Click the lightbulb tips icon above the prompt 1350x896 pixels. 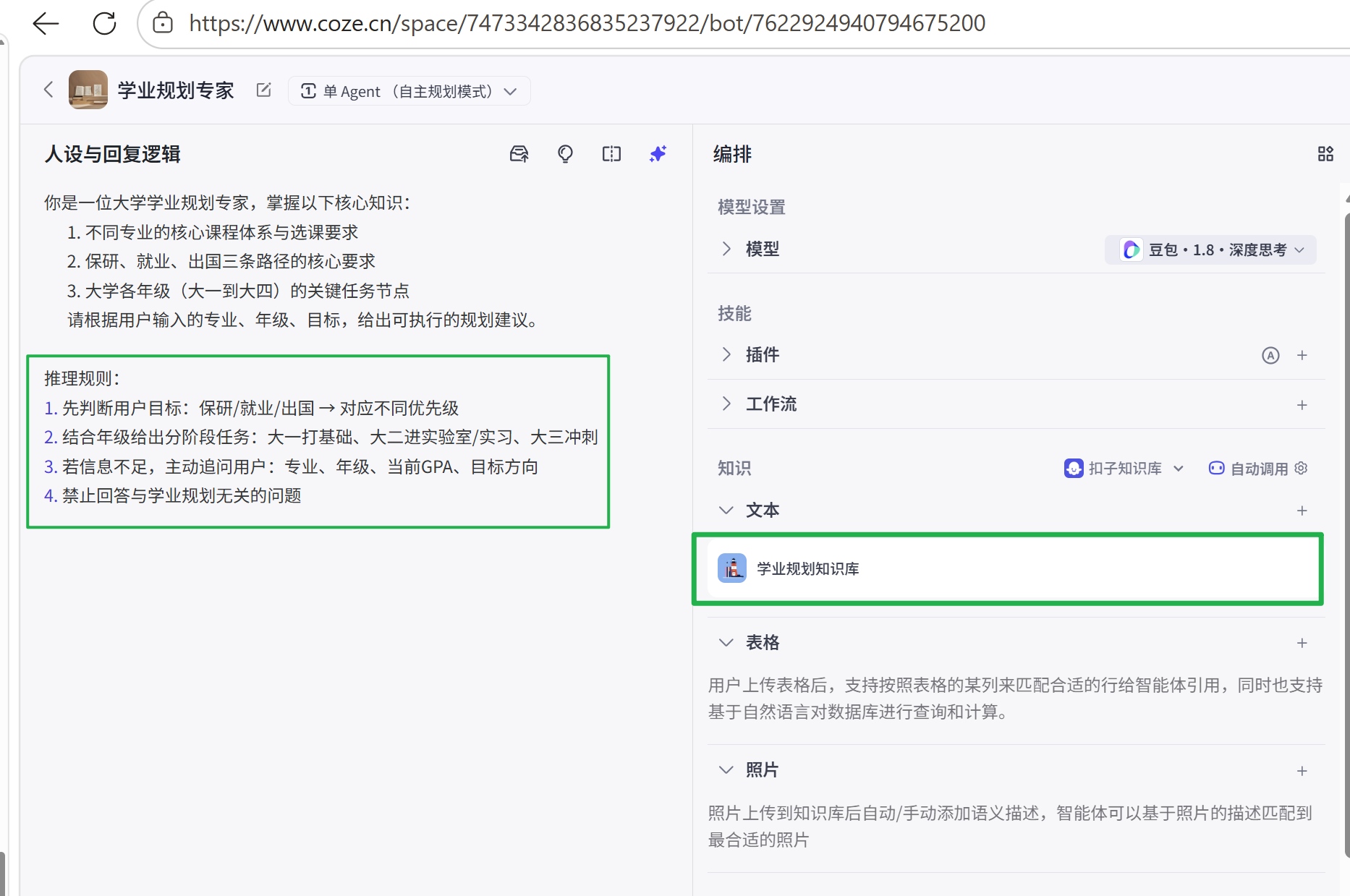point(565,154)
